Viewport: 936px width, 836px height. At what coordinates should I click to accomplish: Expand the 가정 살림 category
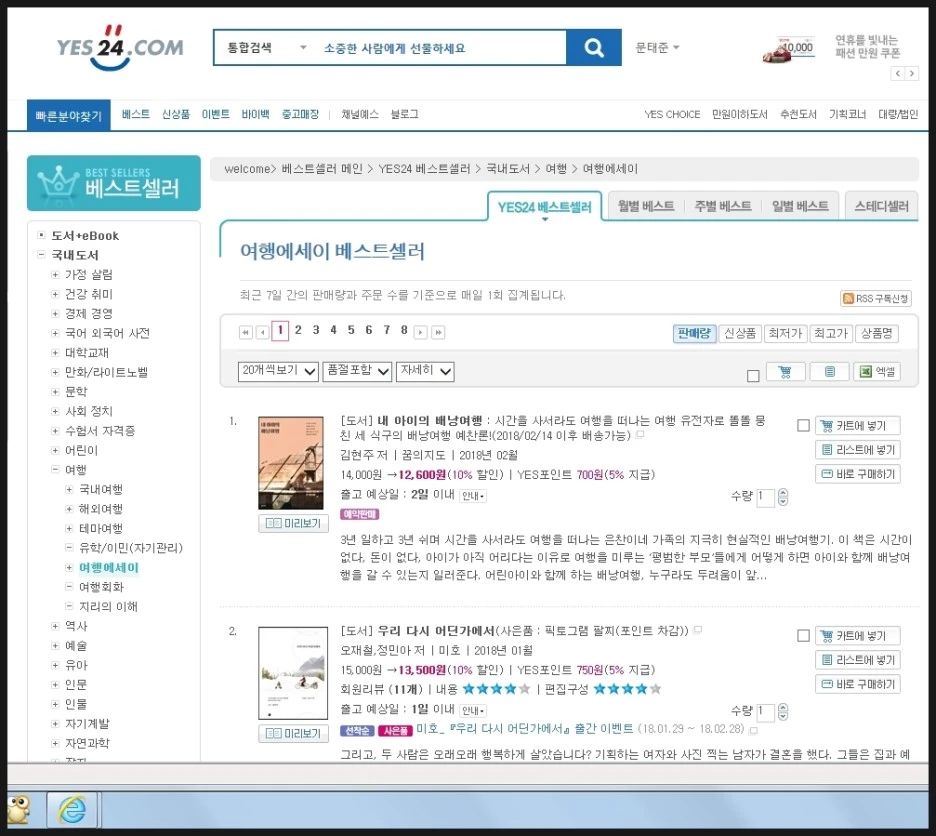pos(55,275)
